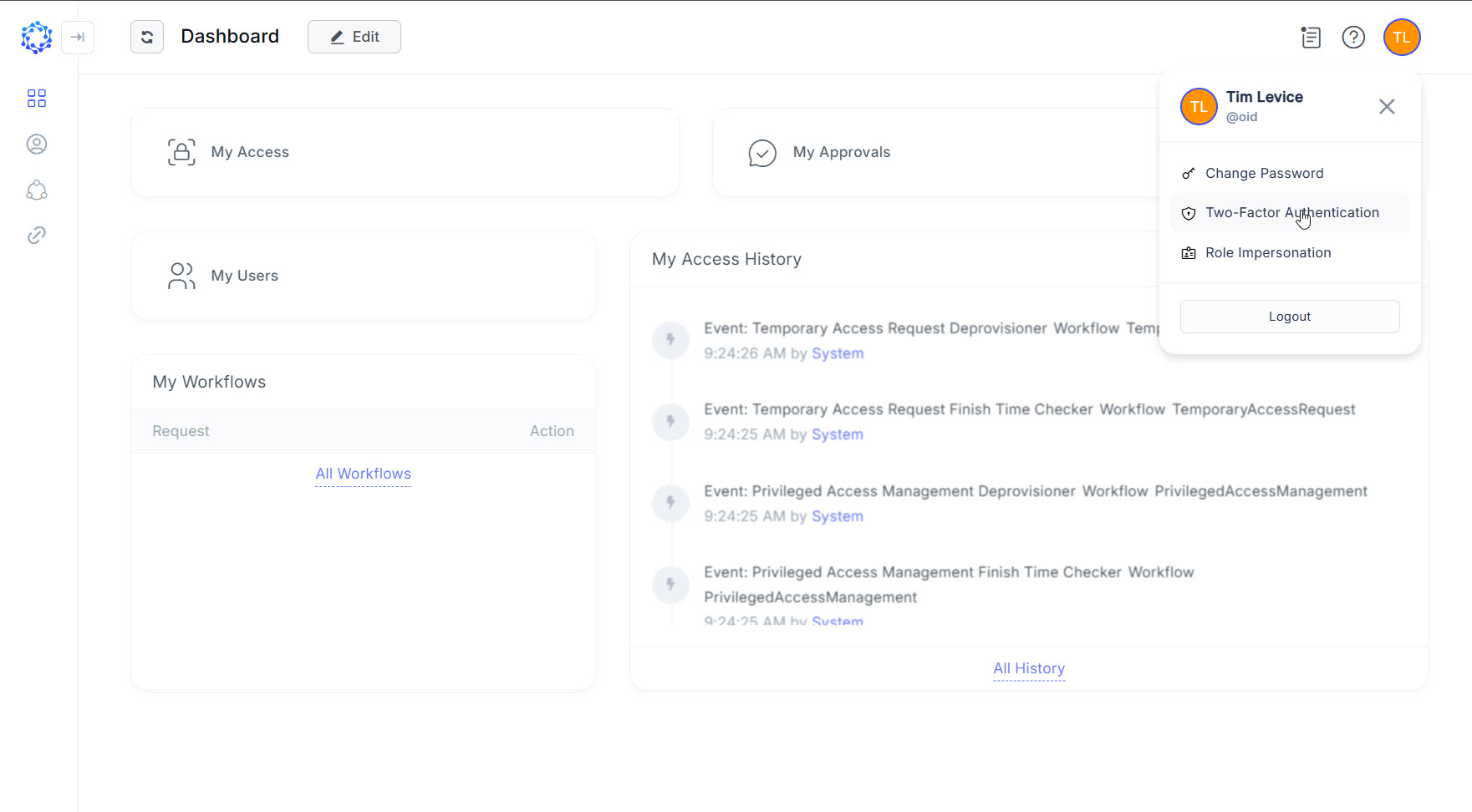Select Change Password menu item
Viewport: 1472px width, 812px height.
pyautogui.click(x=1264, y=174)
